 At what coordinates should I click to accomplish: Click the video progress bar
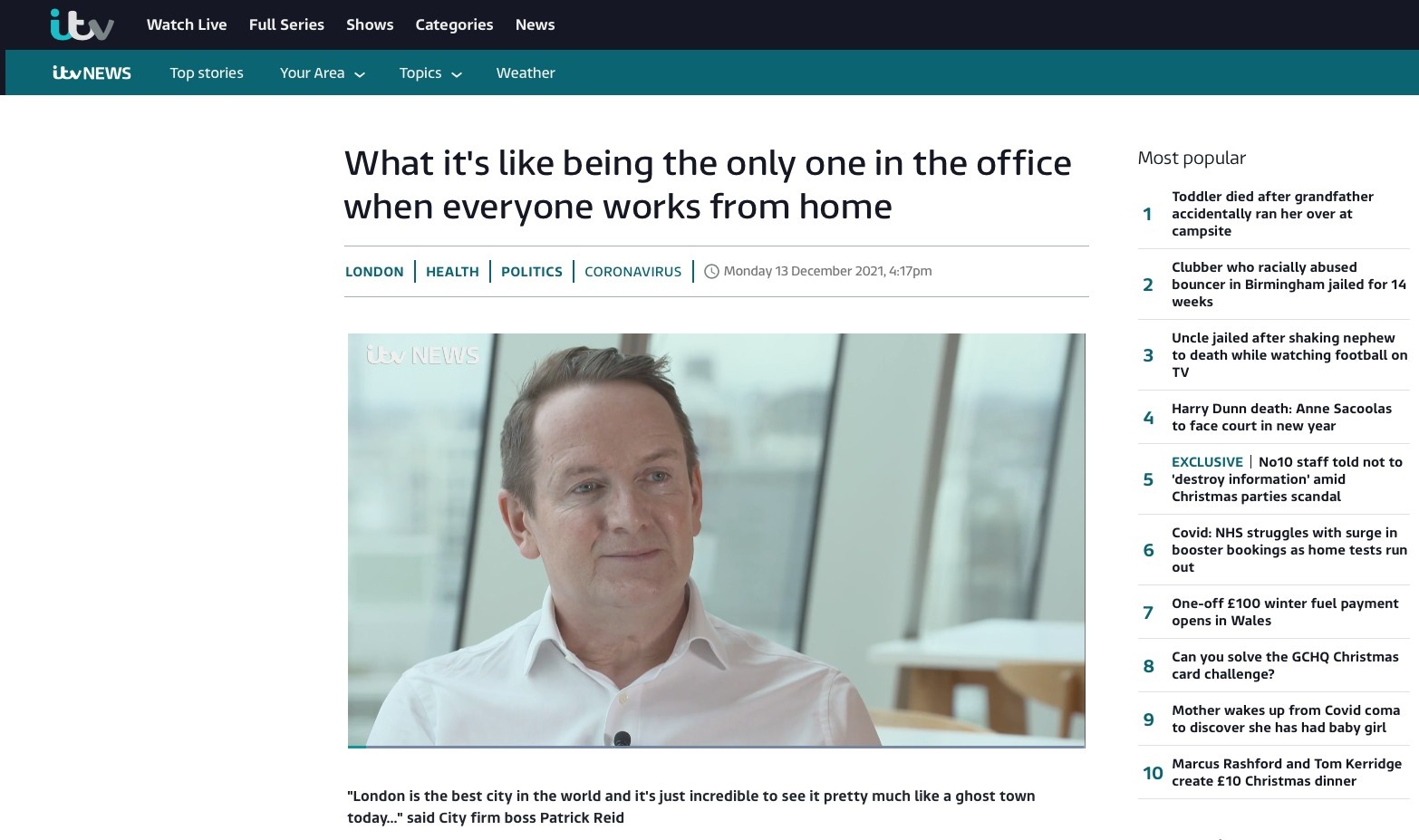716,747
